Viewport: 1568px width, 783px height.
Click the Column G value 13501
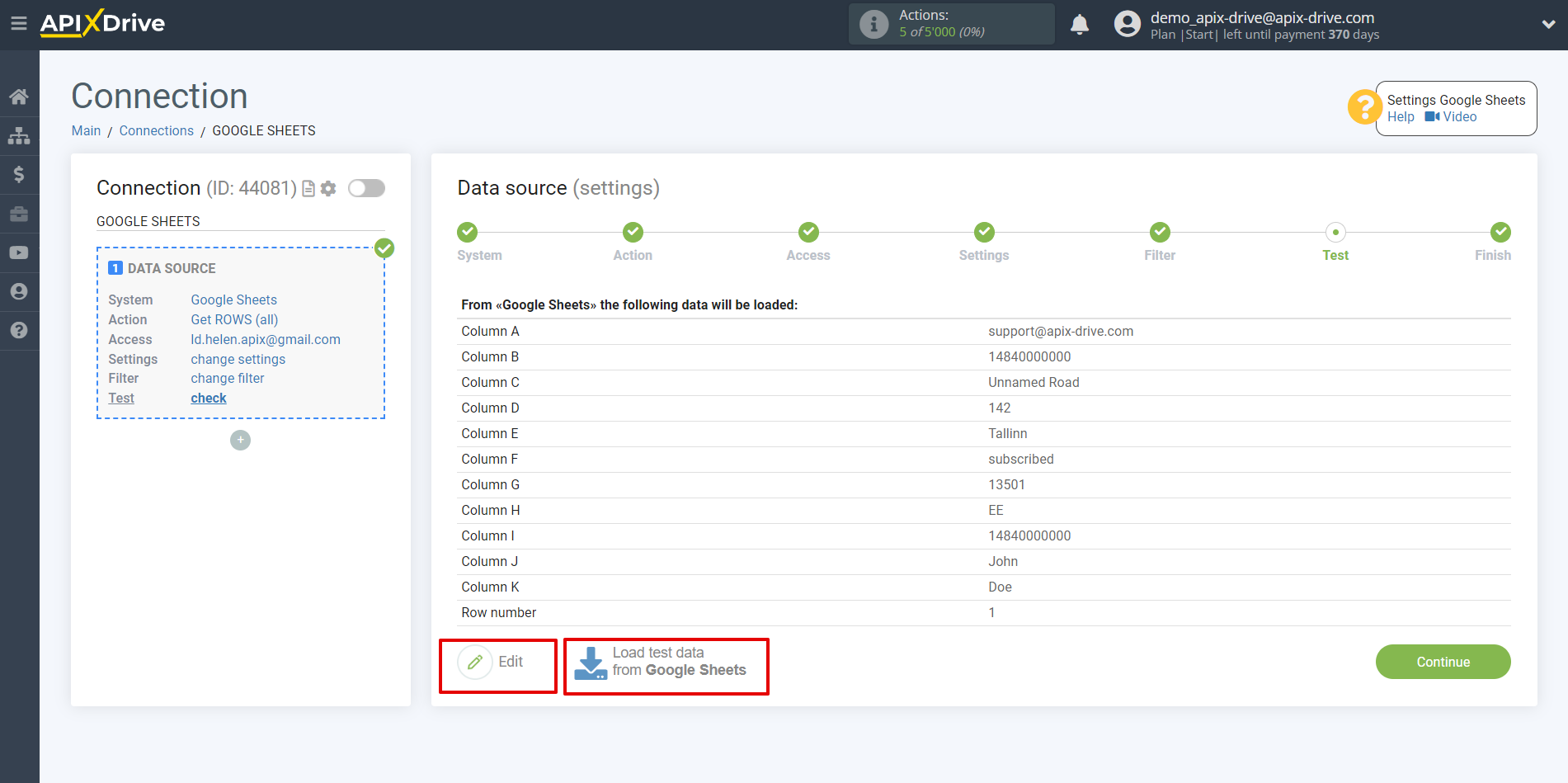click(1006, 485)
